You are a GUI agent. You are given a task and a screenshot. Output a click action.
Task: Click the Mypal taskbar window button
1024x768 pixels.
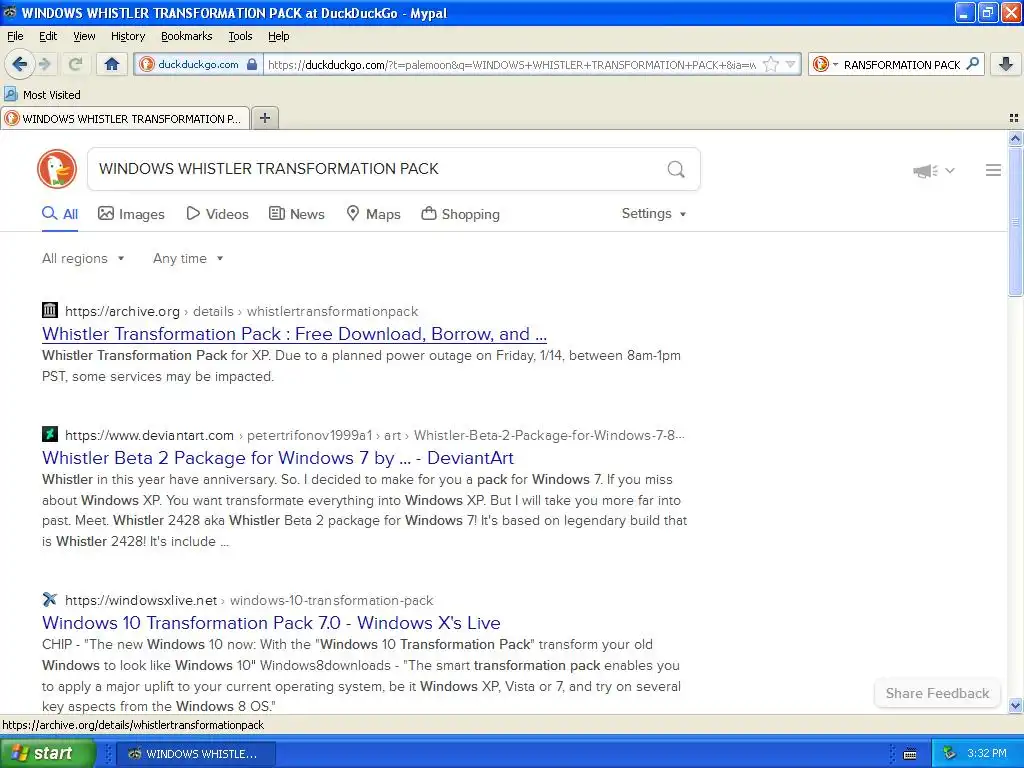click(196, 754)
